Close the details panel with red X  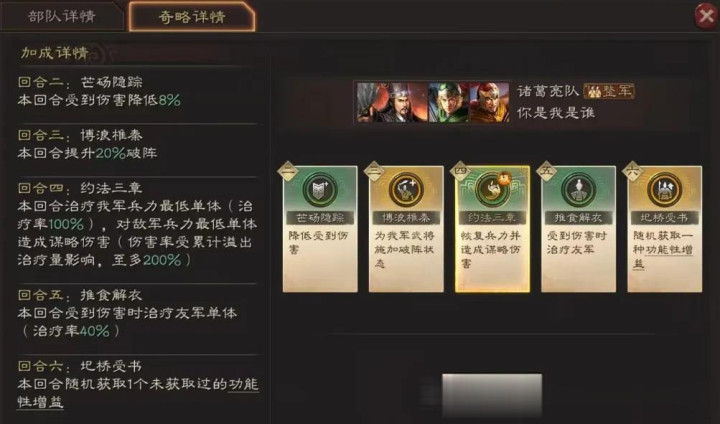[706, 17]
